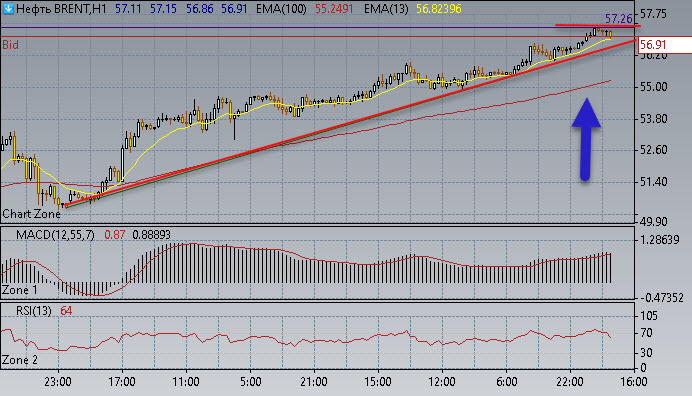Click the 16:00 time axis label

point(634,382)
